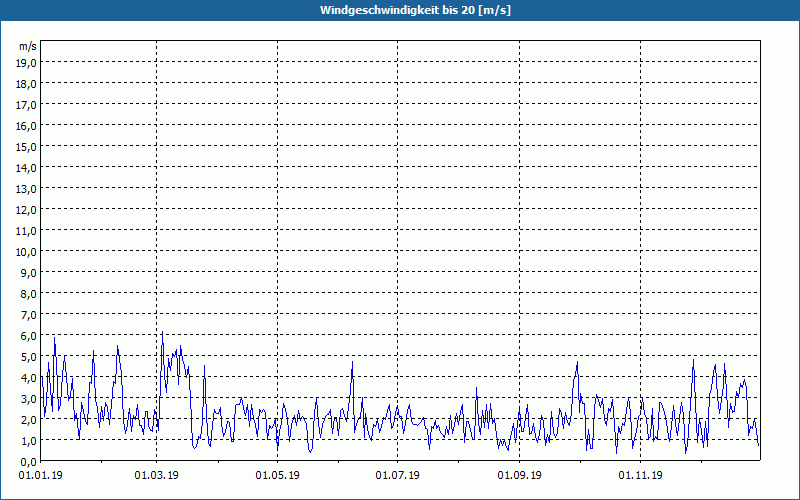Click the 01.05.19 x-axis date
Screen dimensions: 800x500
coord(277,475)
